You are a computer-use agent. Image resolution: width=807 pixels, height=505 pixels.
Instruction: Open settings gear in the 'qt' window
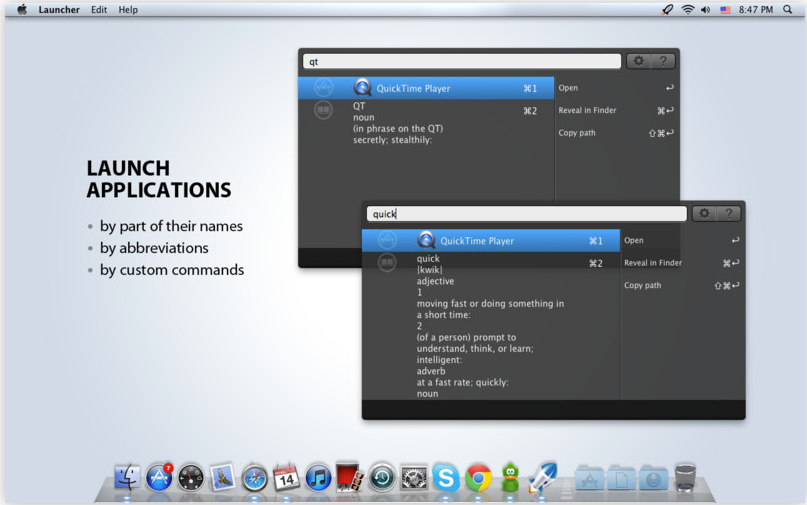pyautogui.click(x=638, y=61)
